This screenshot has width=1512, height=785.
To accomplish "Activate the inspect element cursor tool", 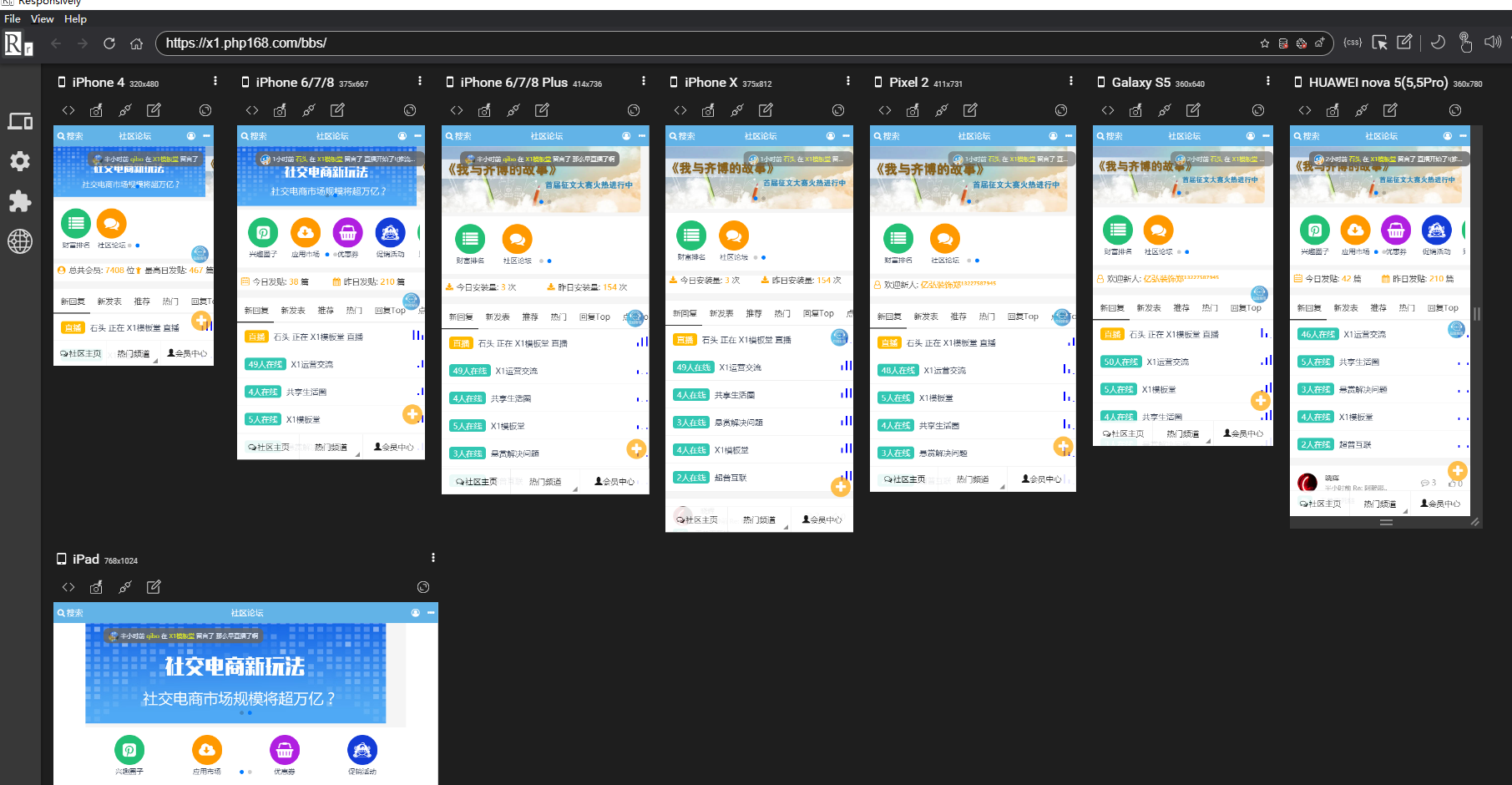I will 1379,43.
